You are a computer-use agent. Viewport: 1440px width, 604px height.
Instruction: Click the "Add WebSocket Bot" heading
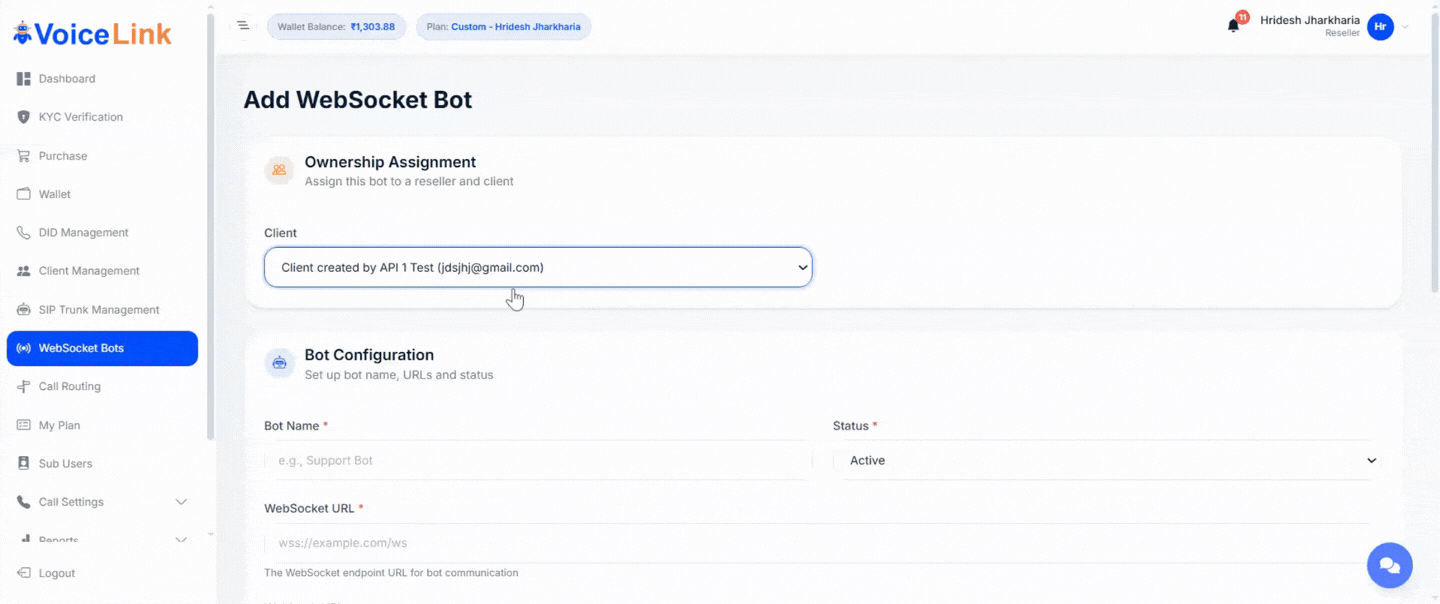tap(358, 100)
